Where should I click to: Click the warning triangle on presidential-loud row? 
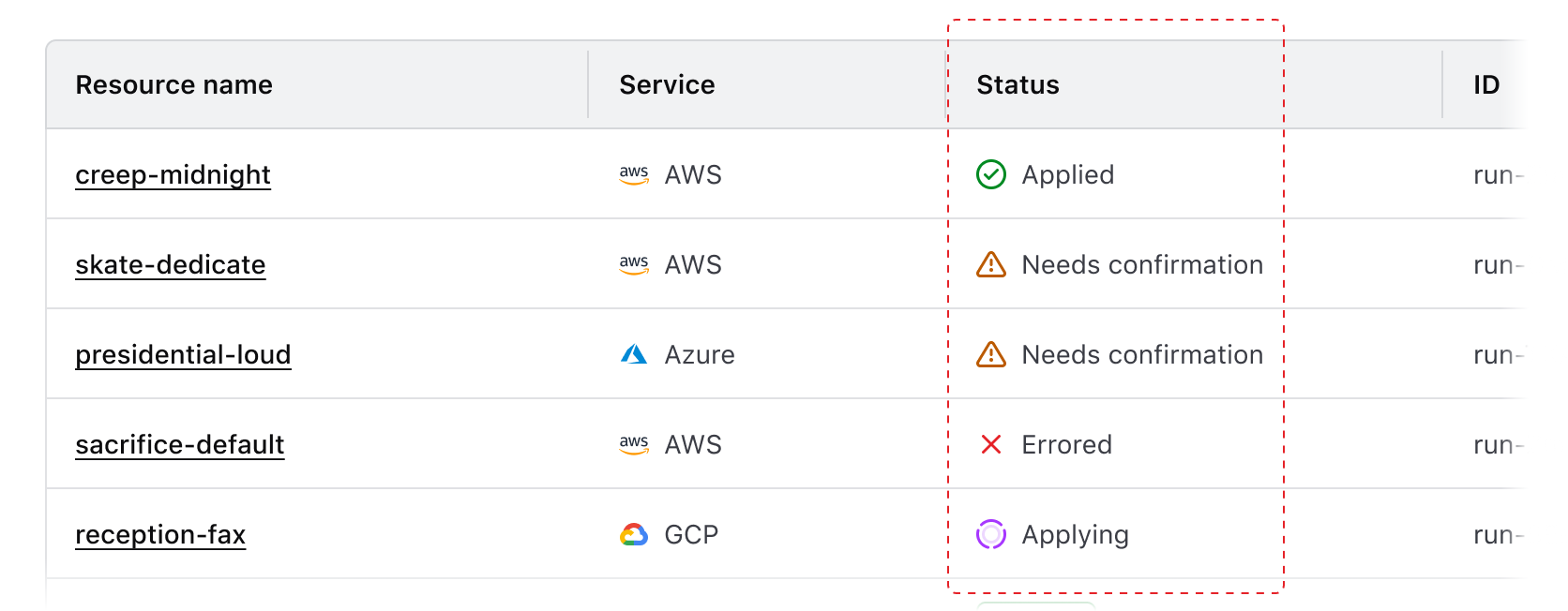pyautogui.click(x=991, y=354)
